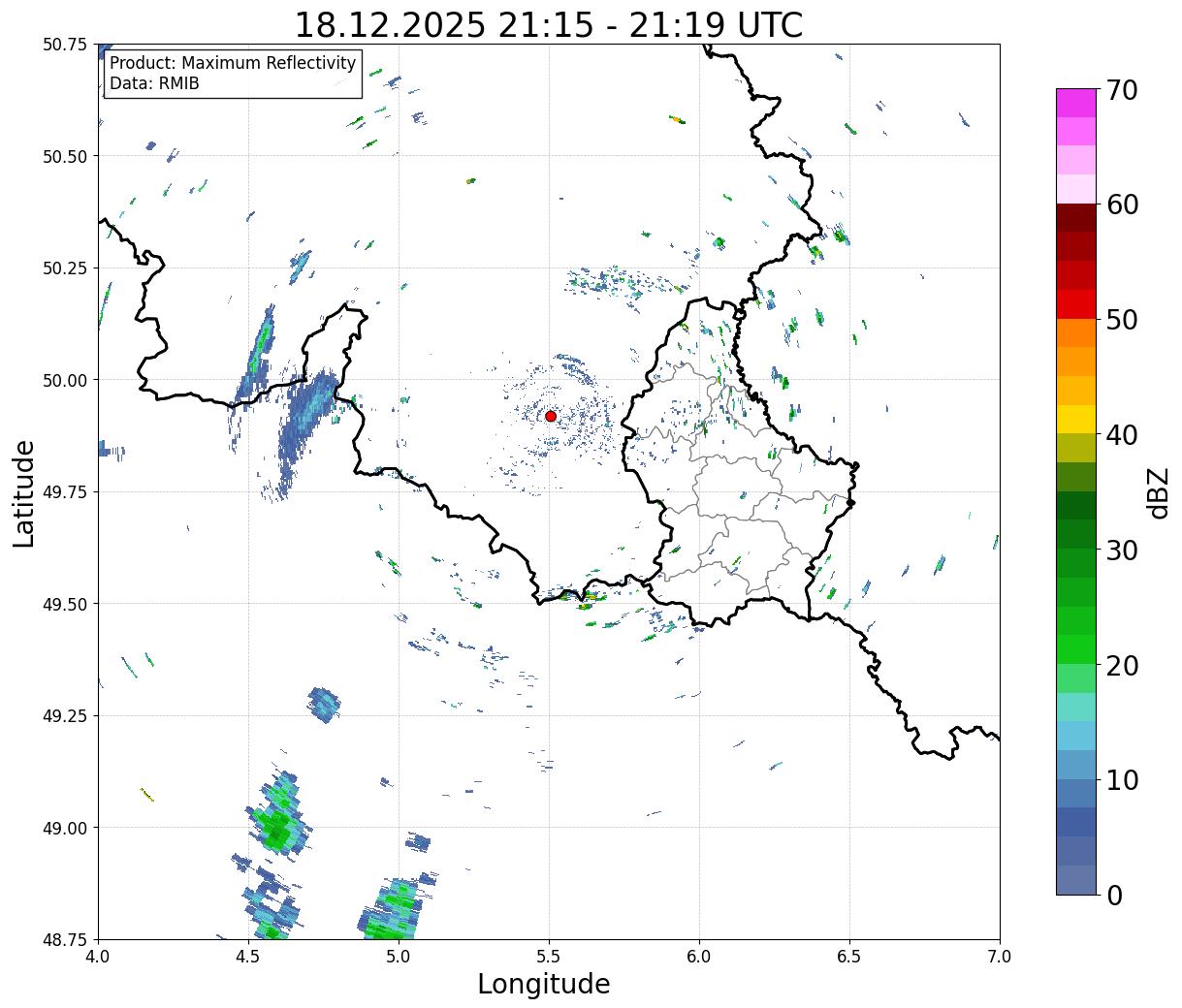Click longitude tick label 6.5
The image size is (1182, 1008).
[x=849, y=956]
